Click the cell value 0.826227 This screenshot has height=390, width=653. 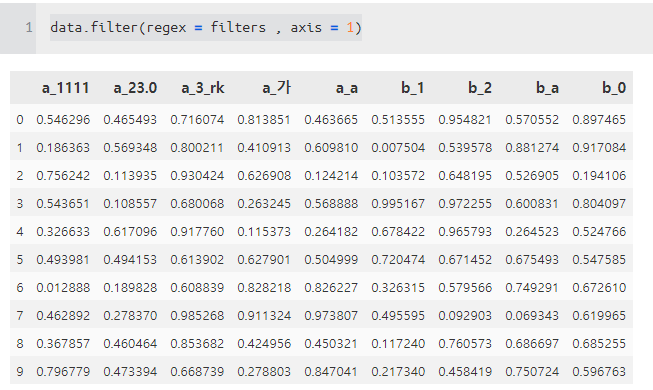(331, 288)
